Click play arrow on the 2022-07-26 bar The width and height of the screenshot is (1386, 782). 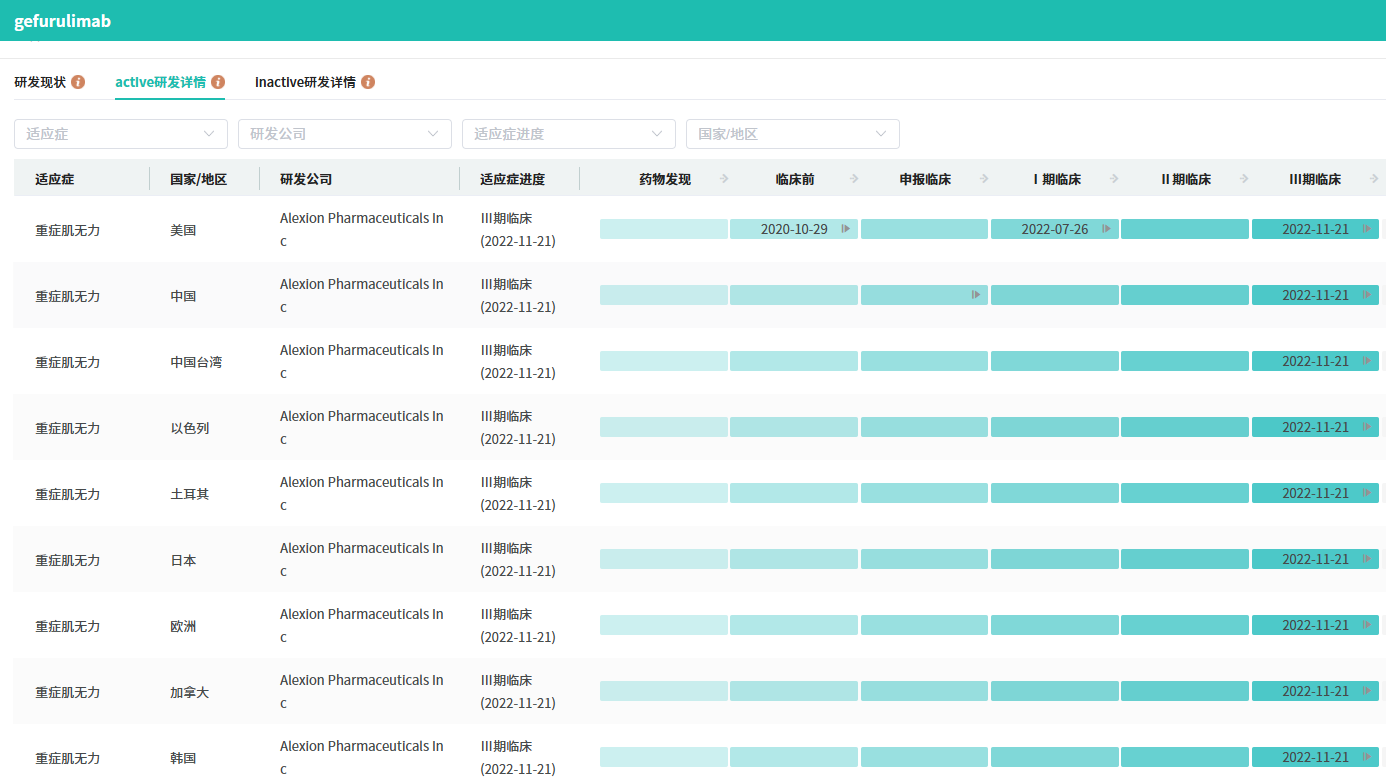pos(1106,229)
